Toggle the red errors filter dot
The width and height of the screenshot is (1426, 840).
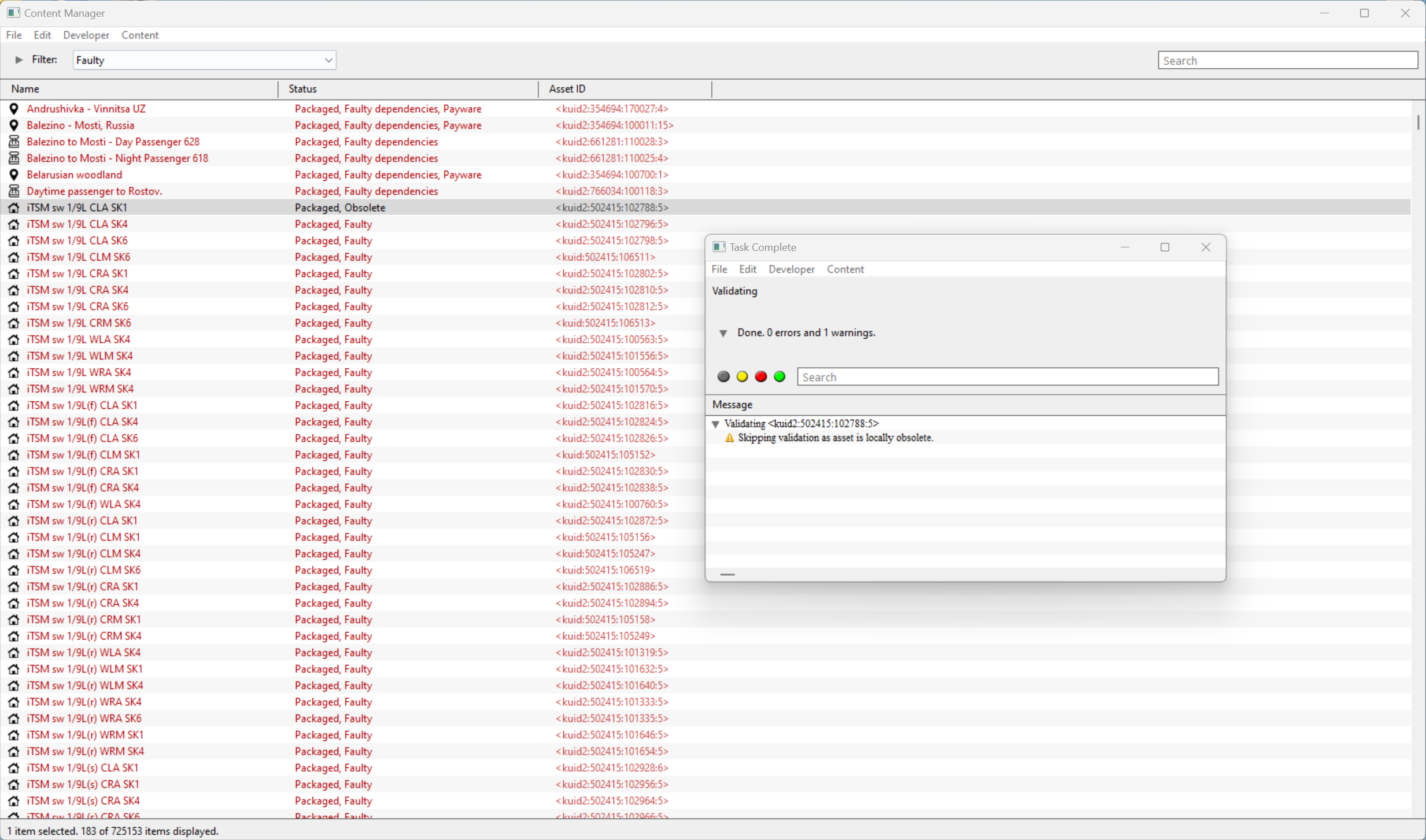coord(761,377)
